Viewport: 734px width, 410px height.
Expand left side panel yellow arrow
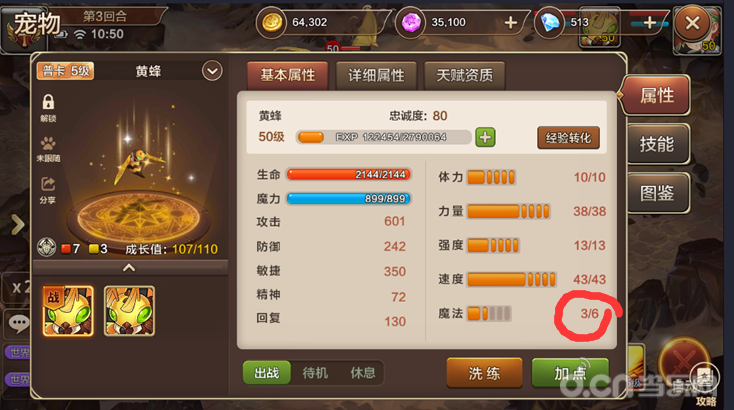[17, 225]
